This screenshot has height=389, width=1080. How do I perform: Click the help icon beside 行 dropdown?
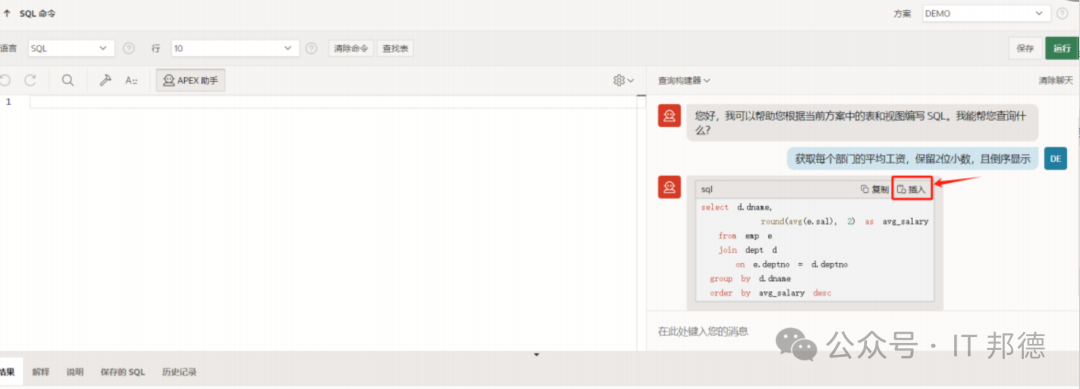point(311,48)
